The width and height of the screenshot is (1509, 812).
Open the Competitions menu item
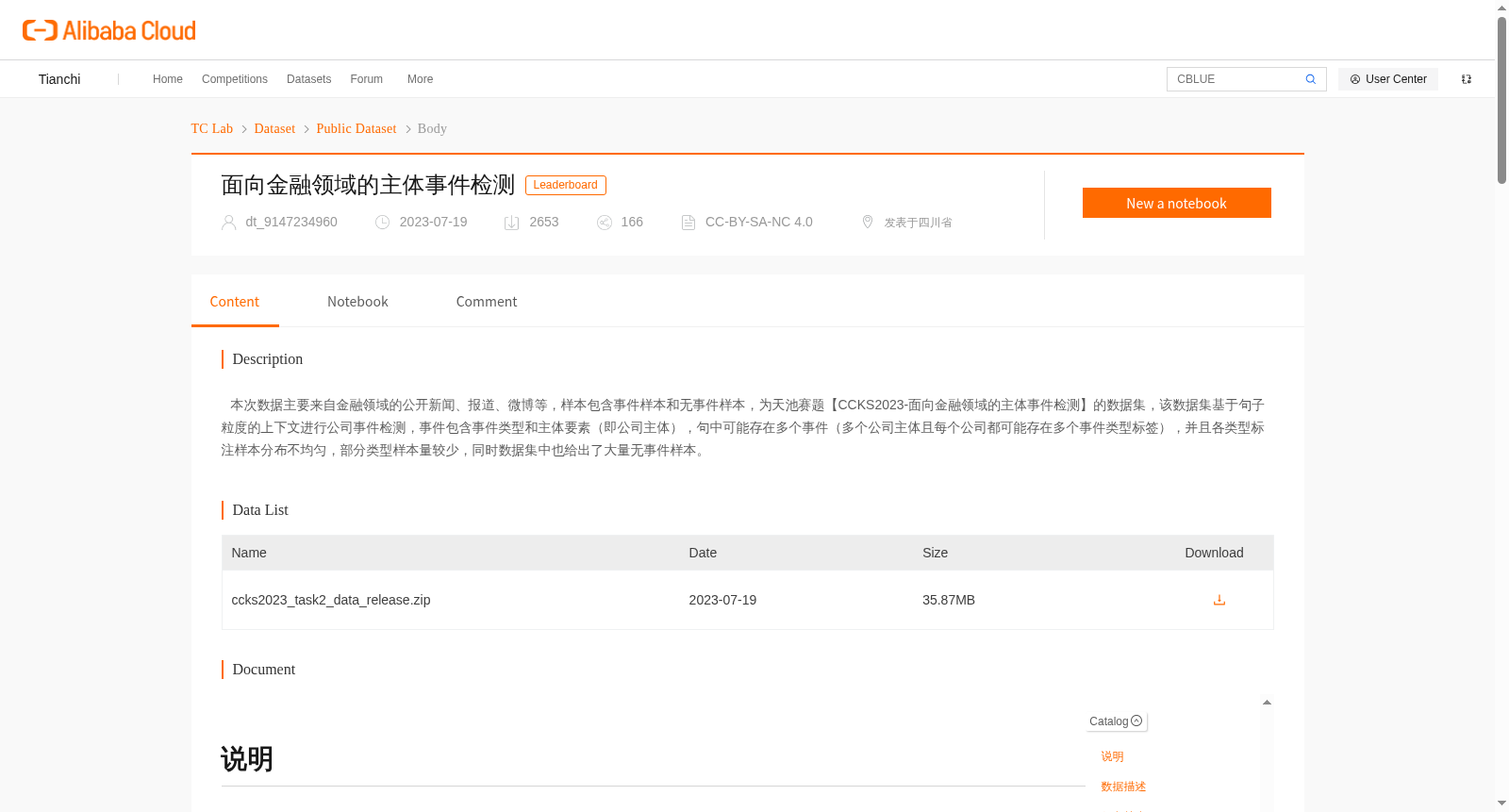[235, 79]
